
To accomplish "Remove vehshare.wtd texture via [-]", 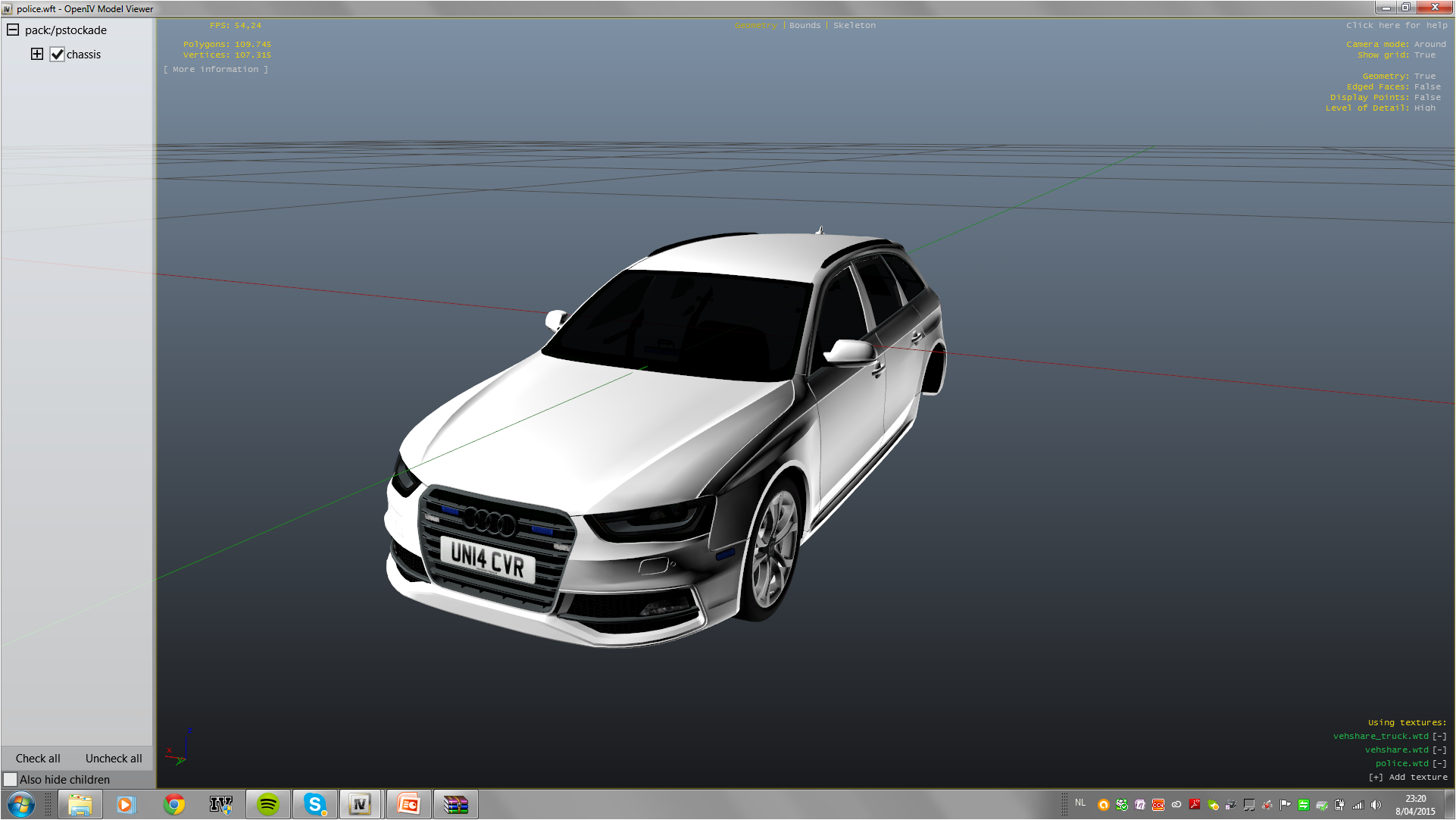I will coord(1439,750).
